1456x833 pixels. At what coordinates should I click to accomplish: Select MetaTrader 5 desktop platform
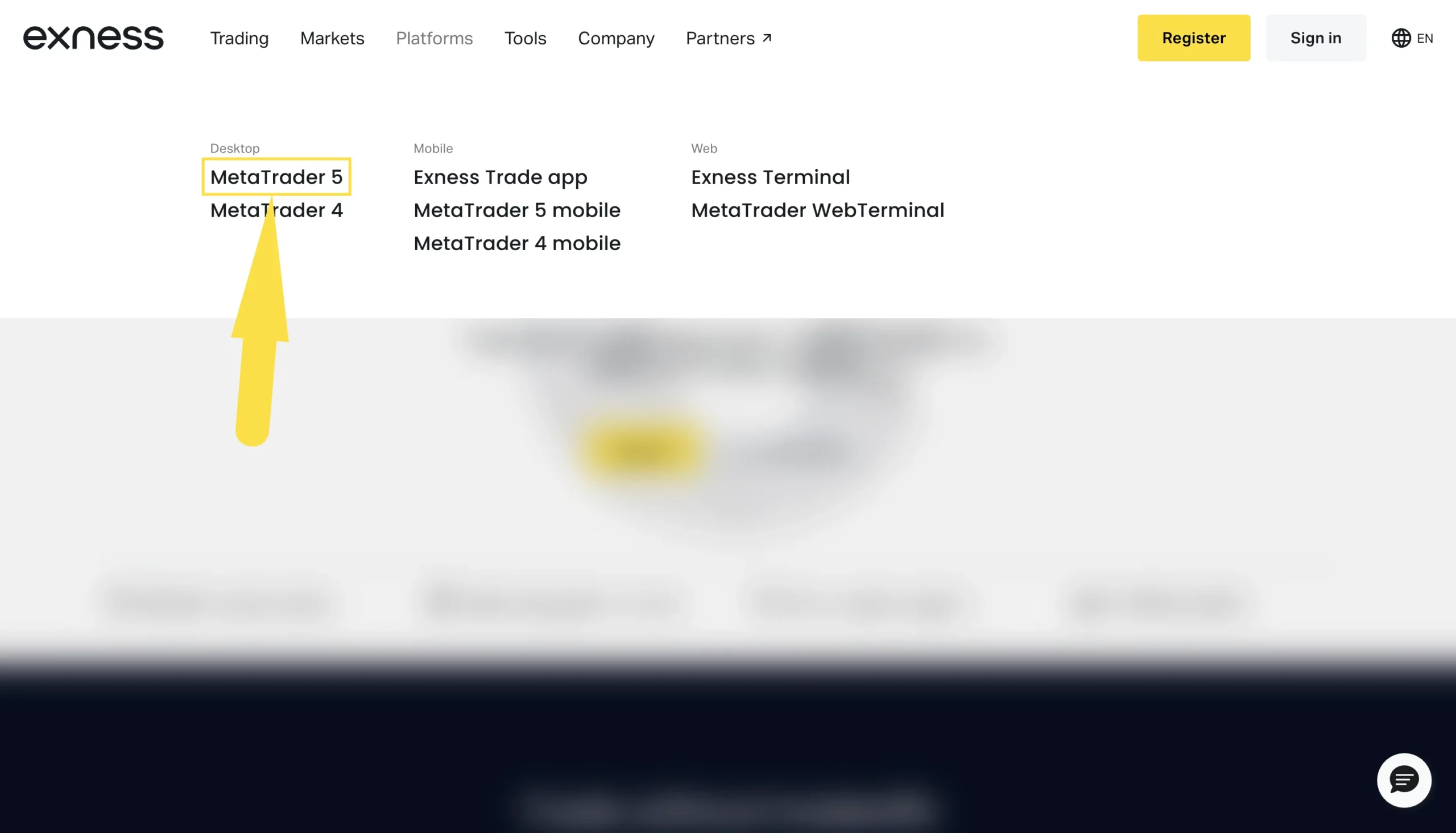pos(276,177)
